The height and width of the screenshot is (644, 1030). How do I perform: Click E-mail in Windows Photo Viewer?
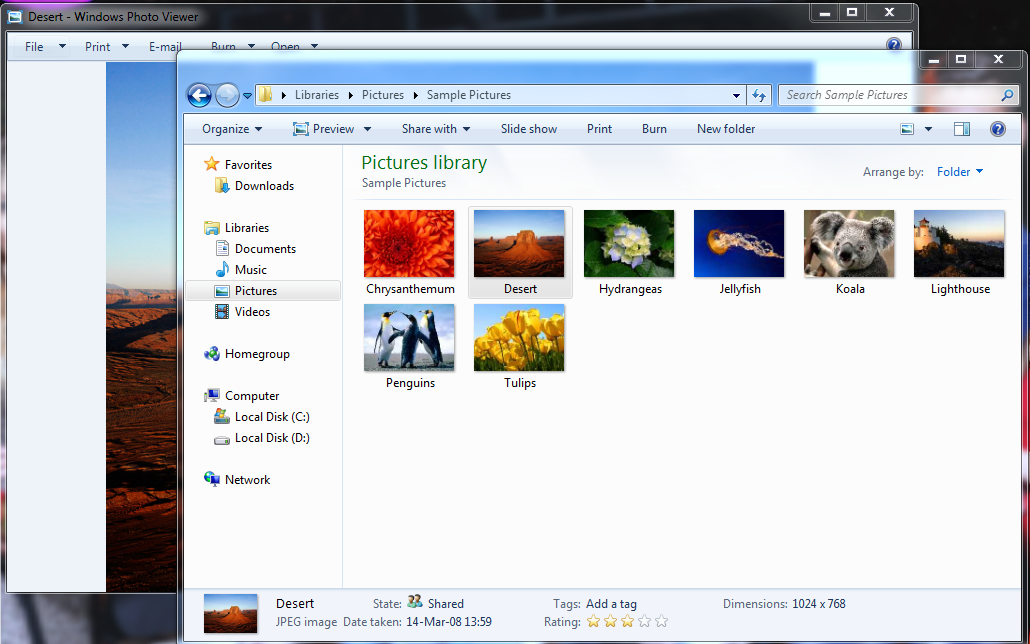tap(164, 47)
